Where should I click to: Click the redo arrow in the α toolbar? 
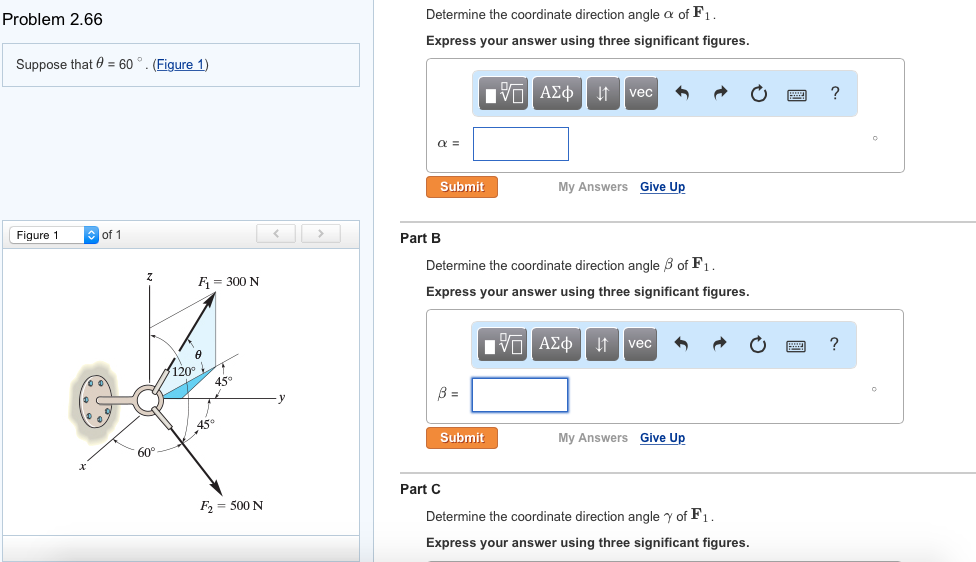coord(720,94)
